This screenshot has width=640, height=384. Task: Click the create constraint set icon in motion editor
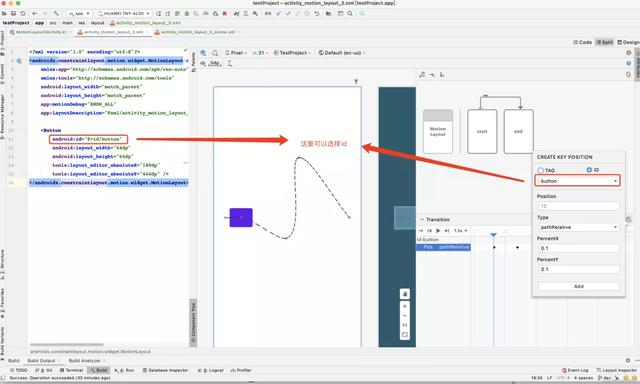[422, 75]
